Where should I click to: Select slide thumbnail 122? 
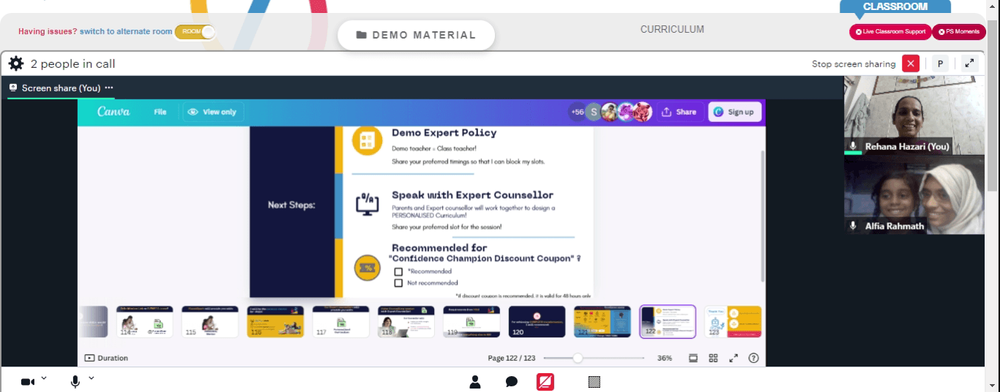[668, 321]
